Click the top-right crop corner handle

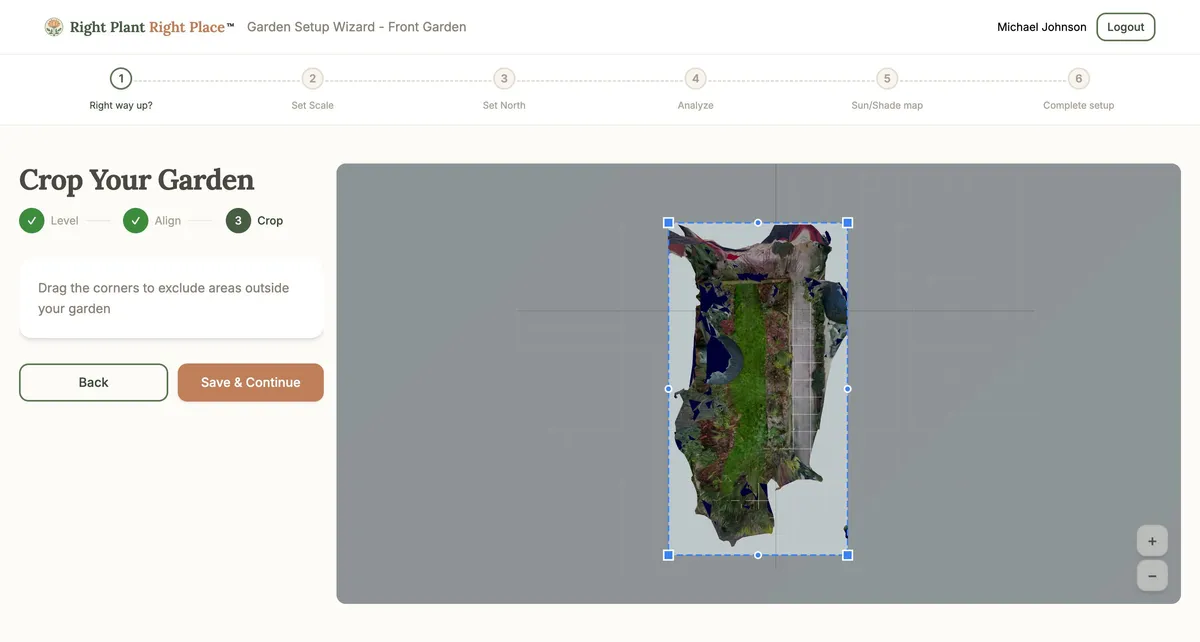pos(848,223)
